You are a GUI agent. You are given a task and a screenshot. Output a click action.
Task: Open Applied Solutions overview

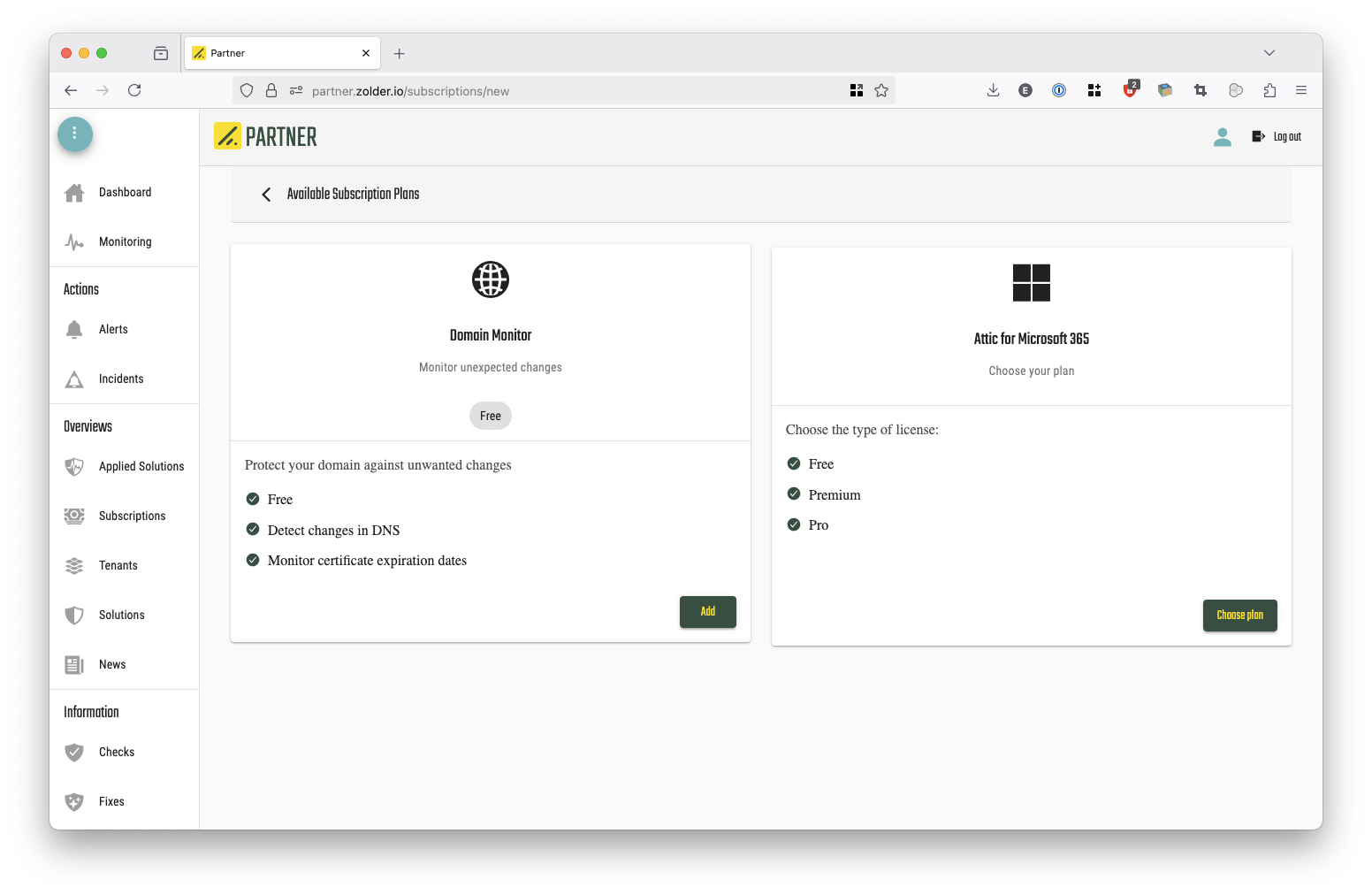[x=141, y=467]
